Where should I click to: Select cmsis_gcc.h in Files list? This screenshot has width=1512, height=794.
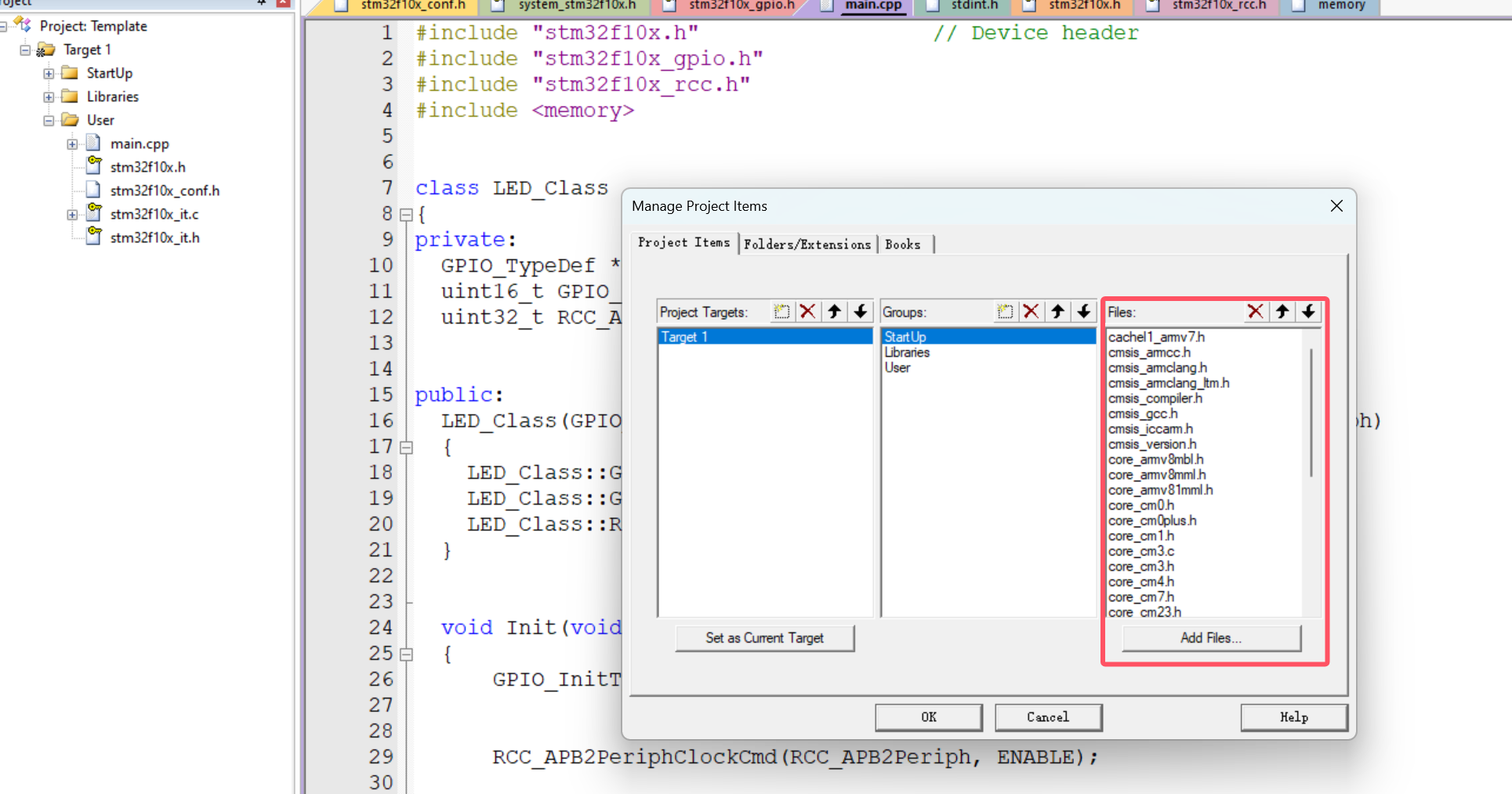1143,414
